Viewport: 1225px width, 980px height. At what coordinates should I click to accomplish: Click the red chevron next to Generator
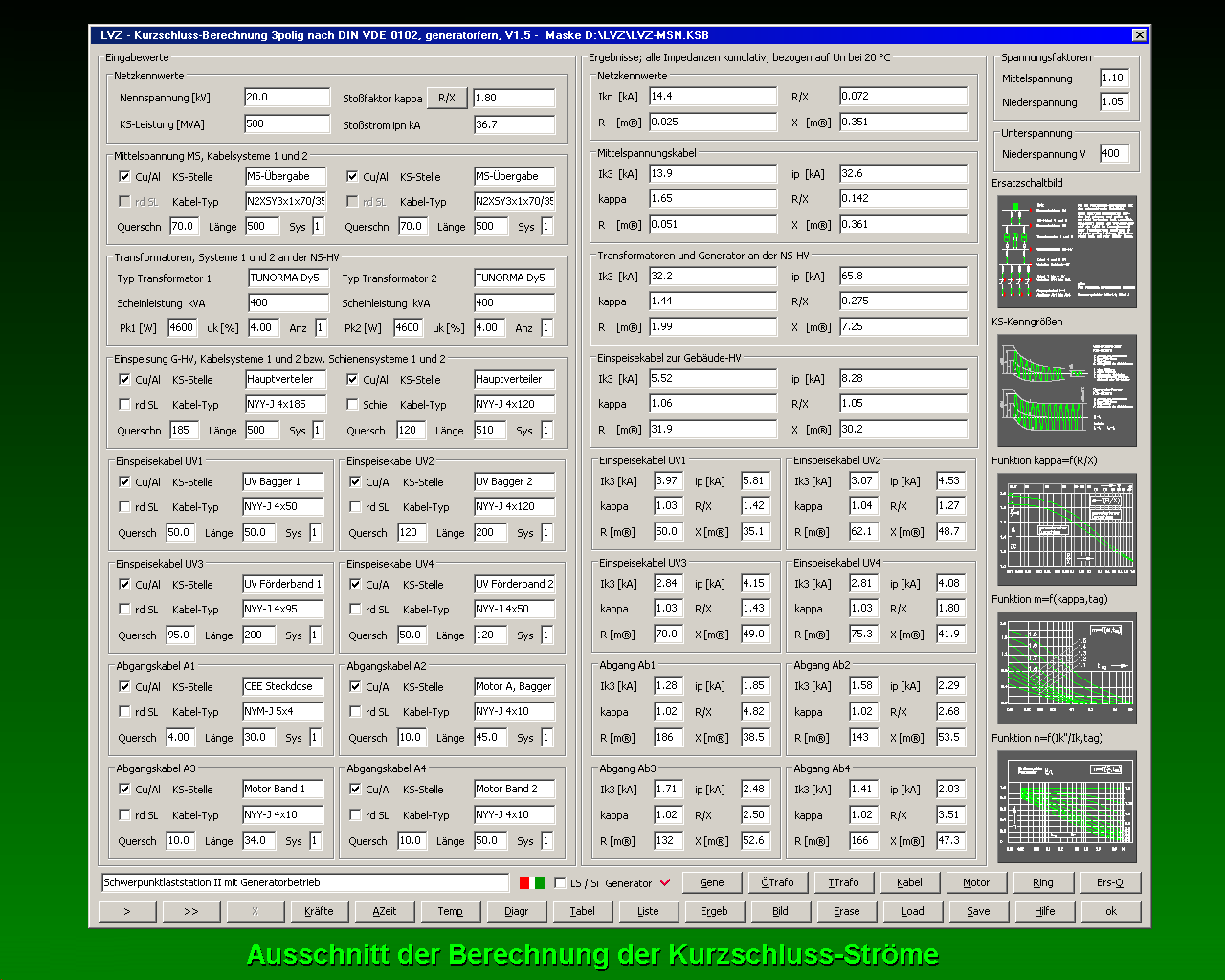665,882
